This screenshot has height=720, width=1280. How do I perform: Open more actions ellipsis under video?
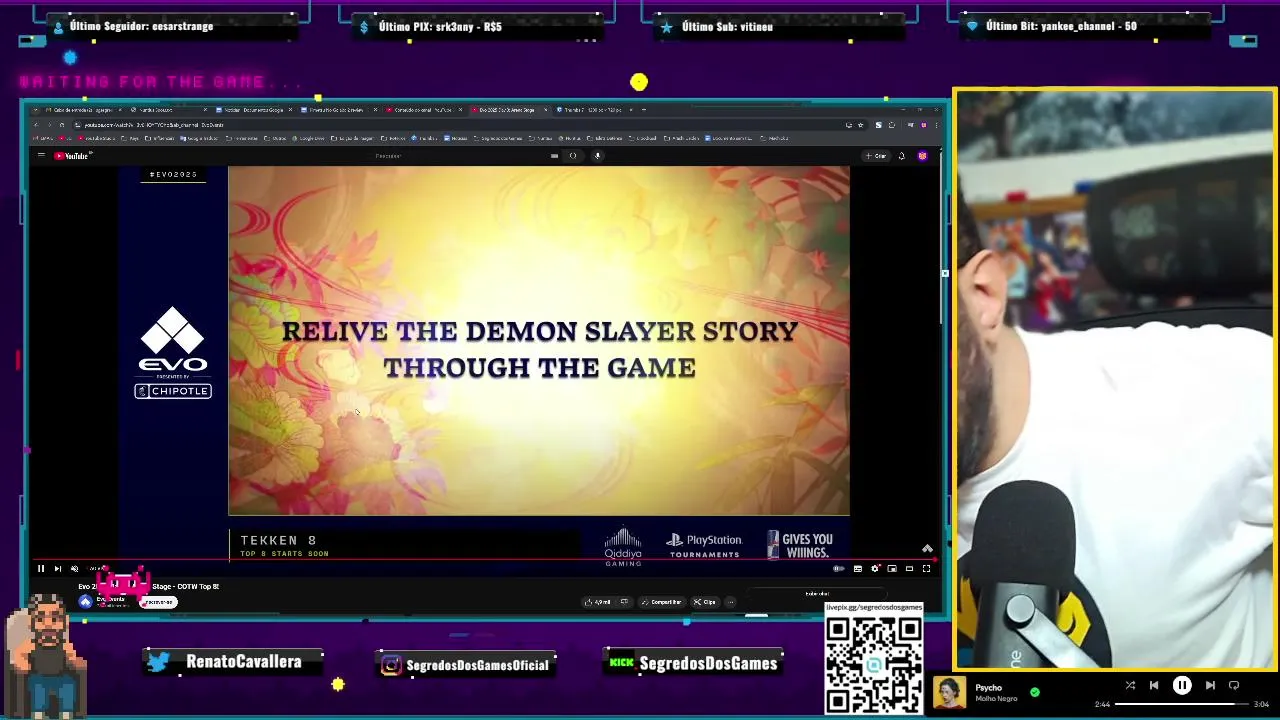tap(731, 602)
